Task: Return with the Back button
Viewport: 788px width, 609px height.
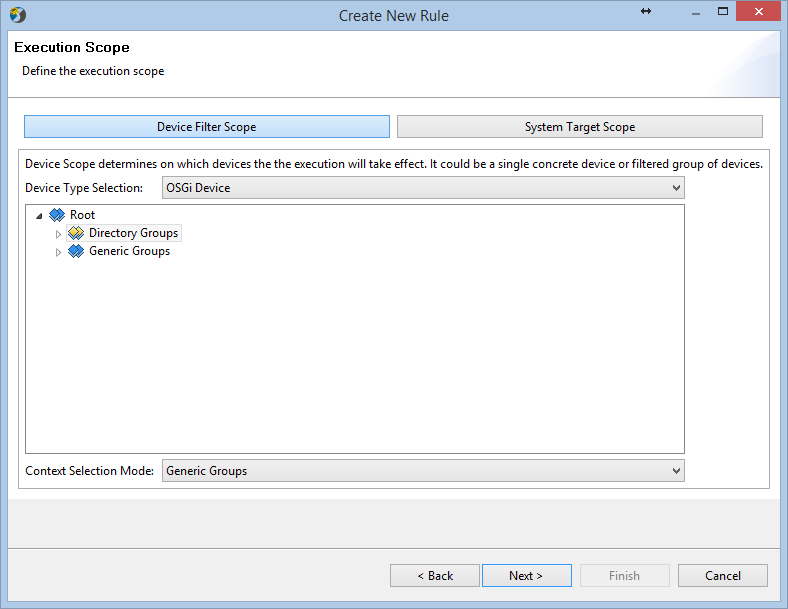Action: coord(435,575)
